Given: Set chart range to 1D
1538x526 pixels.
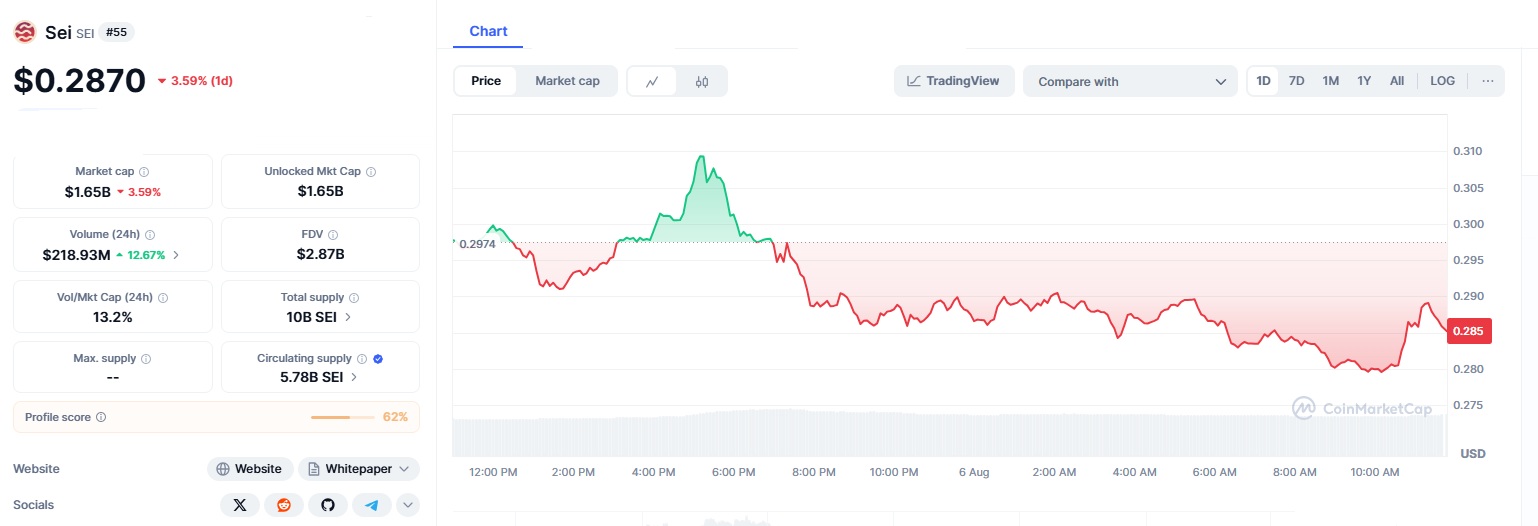Looking at the screenshot, I should click(1263, 81).
